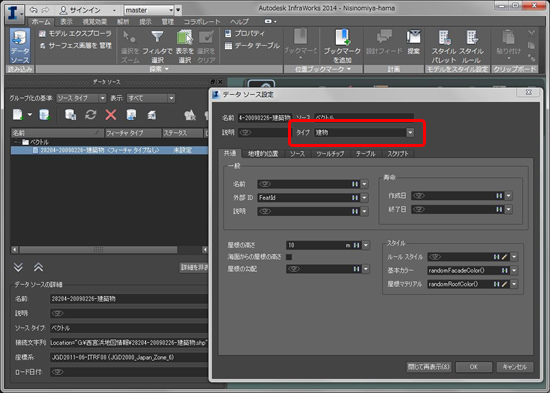
Task: Click the undo arrow in title bar
Action: pyautogui.click(x=33, y=9)
